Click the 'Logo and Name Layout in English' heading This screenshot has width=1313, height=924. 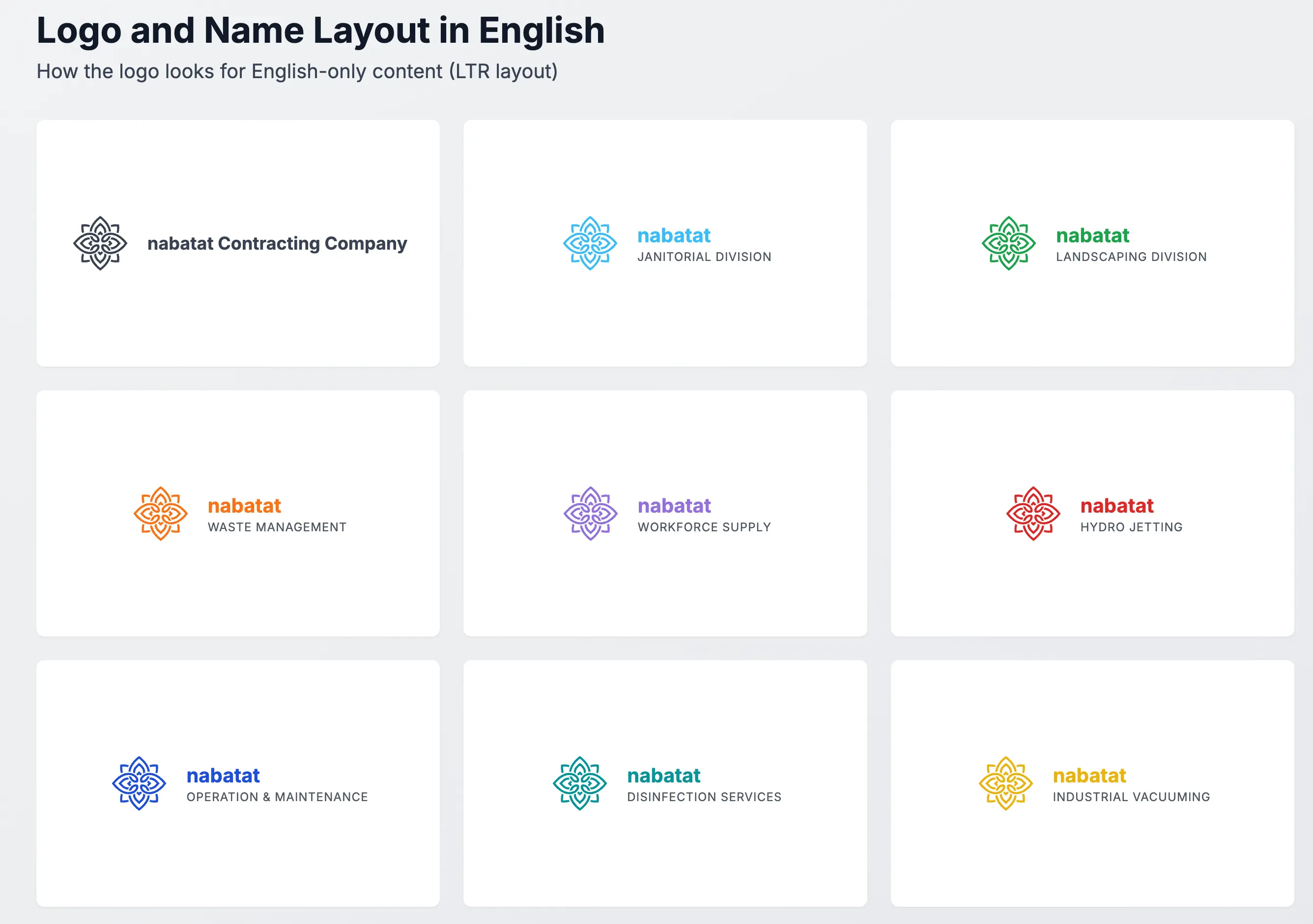pos(320,30)
